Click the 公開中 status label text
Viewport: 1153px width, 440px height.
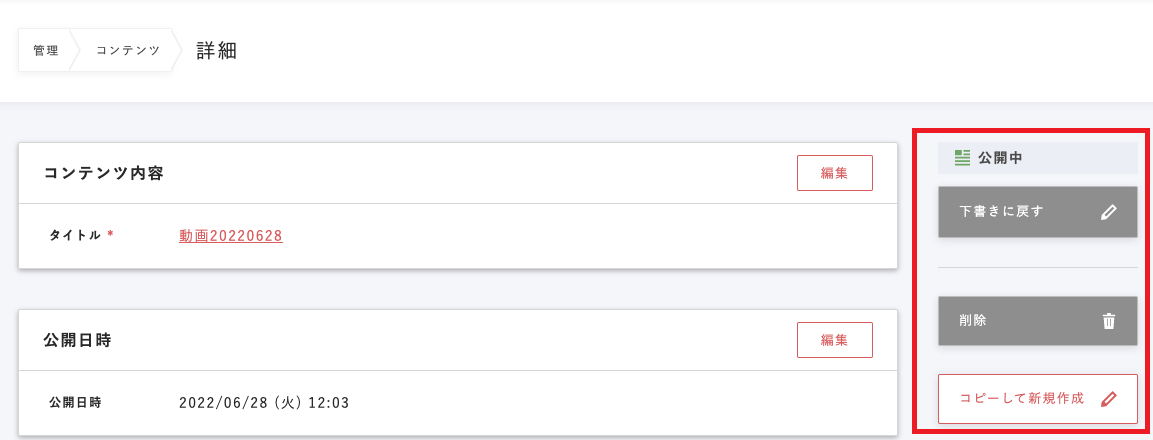click(x=999, y=157)
